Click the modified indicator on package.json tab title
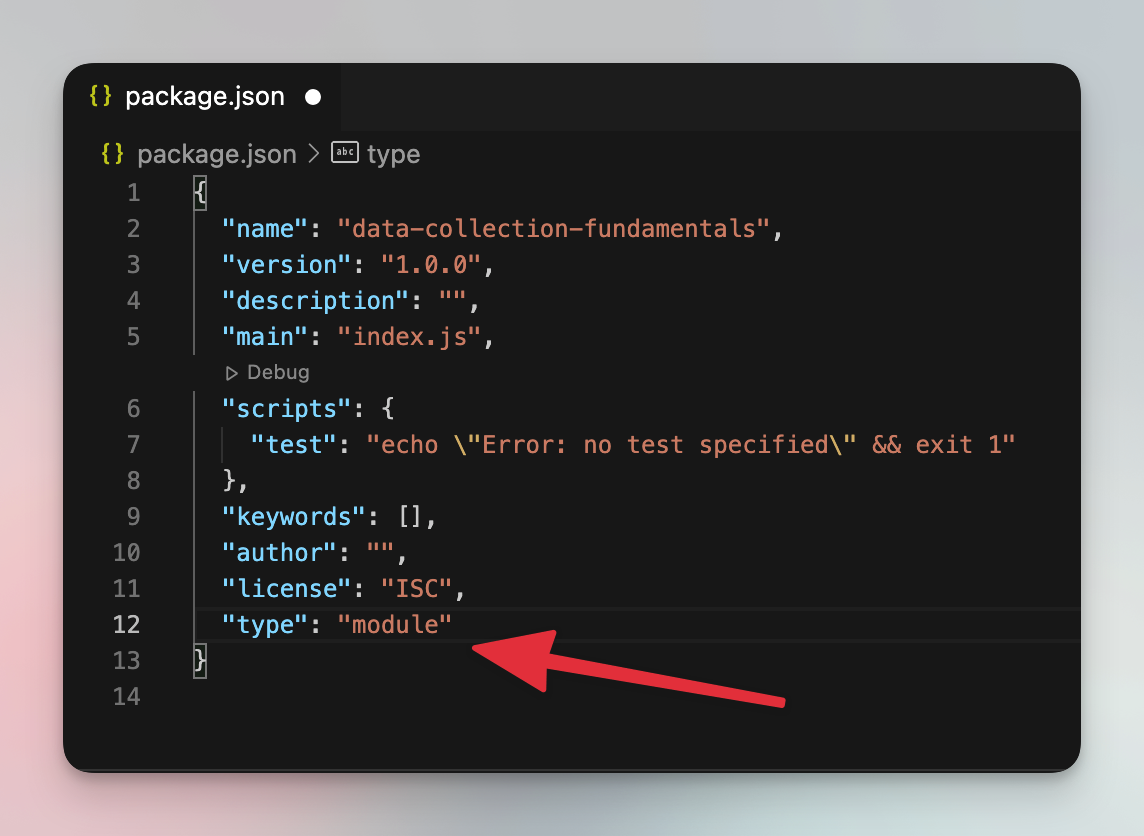This screenshot has height=836, width=1144. (313, 97)
